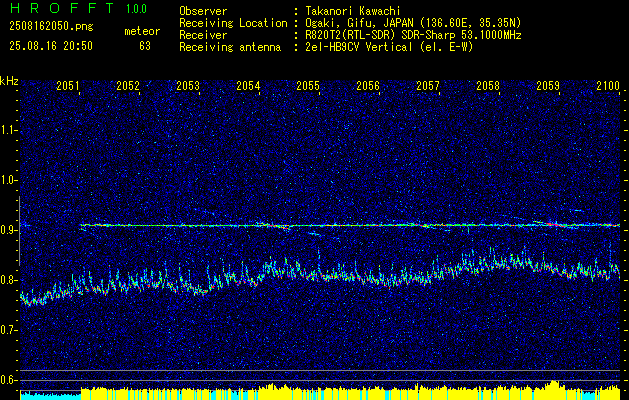Screen dimensions: 629x400
Task: Click the 2059 time marker
Action: (x=548, y=86)
